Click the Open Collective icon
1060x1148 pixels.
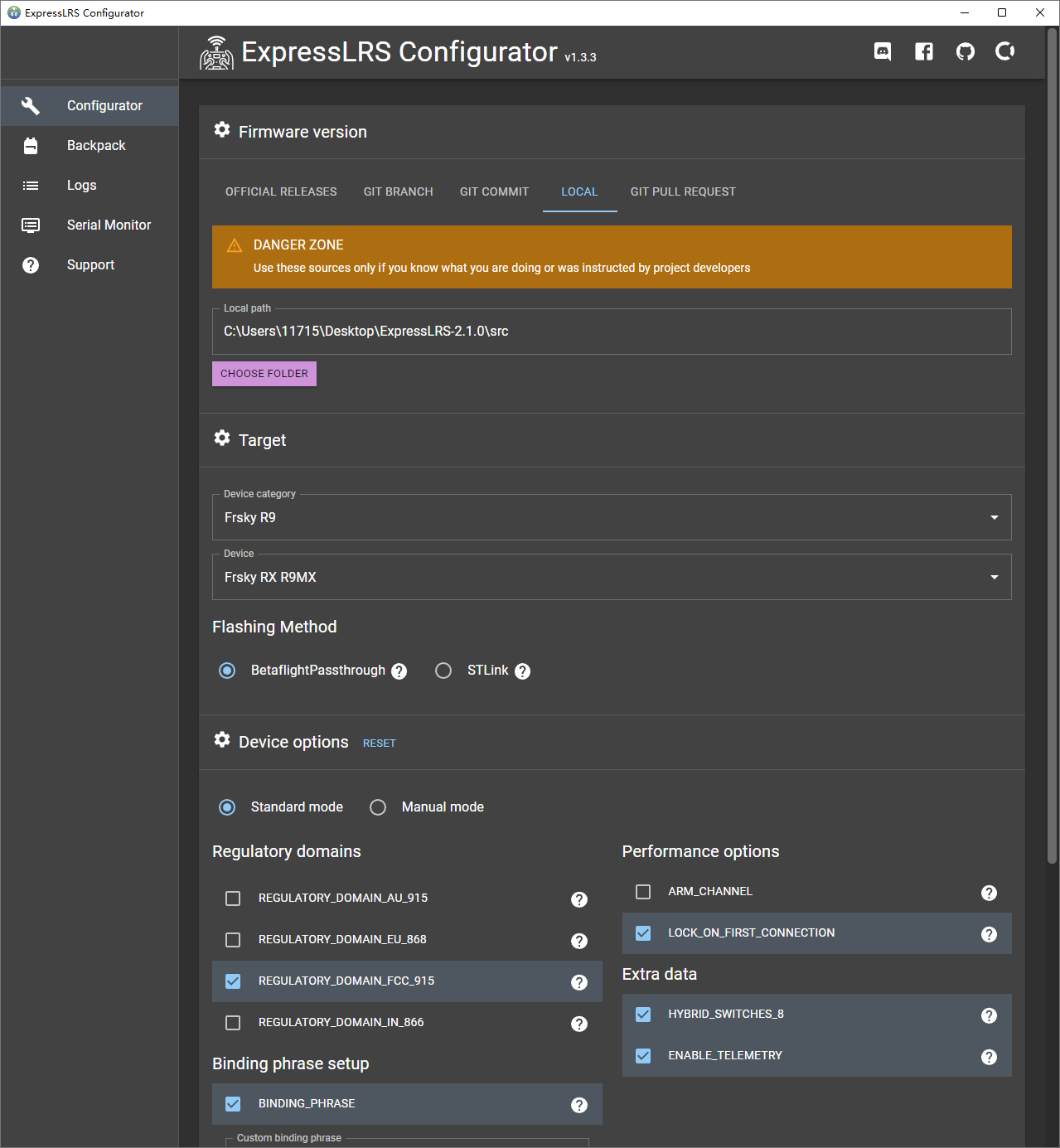coord(1005,52)
